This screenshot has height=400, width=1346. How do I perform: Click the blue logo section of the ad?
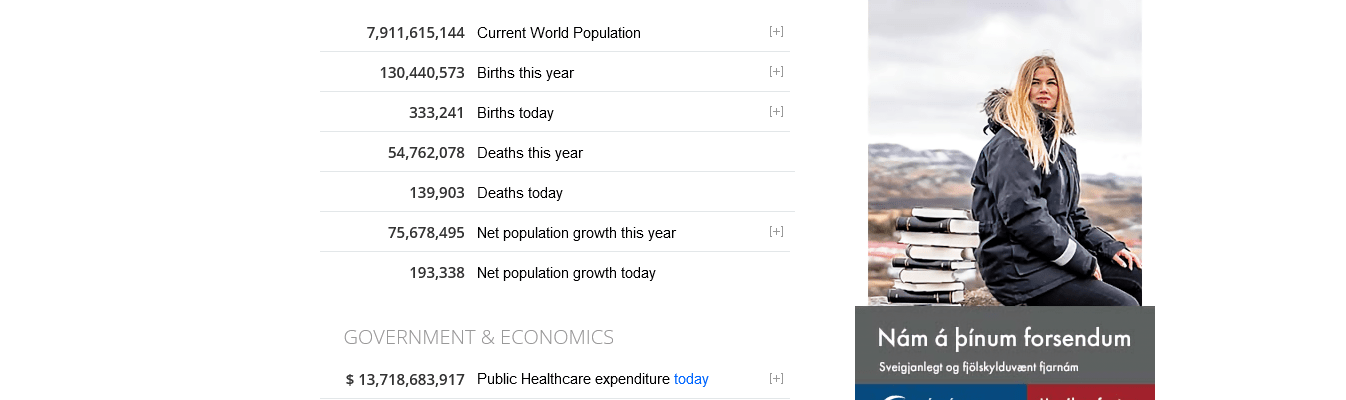(x=940, y=392)
